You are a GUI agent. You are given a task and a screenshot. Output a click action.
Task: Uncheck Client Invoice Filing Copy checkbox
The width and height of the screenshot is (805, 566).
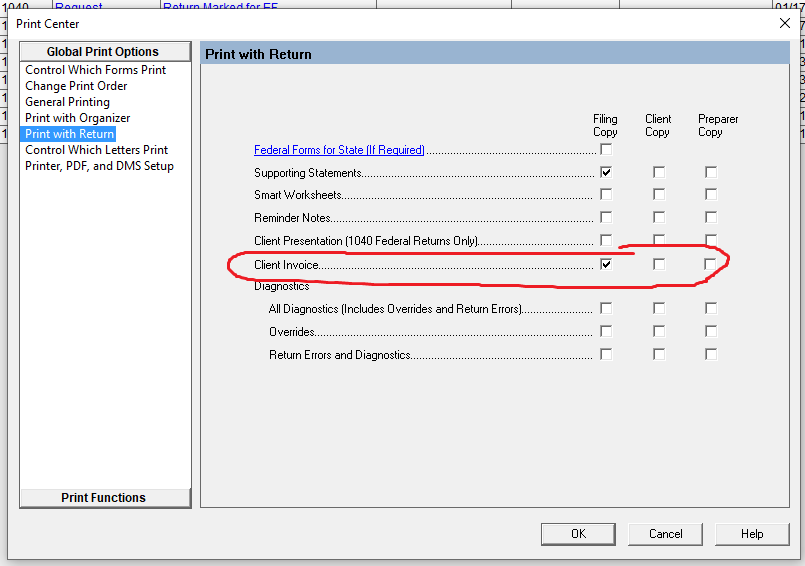point(606,264)
